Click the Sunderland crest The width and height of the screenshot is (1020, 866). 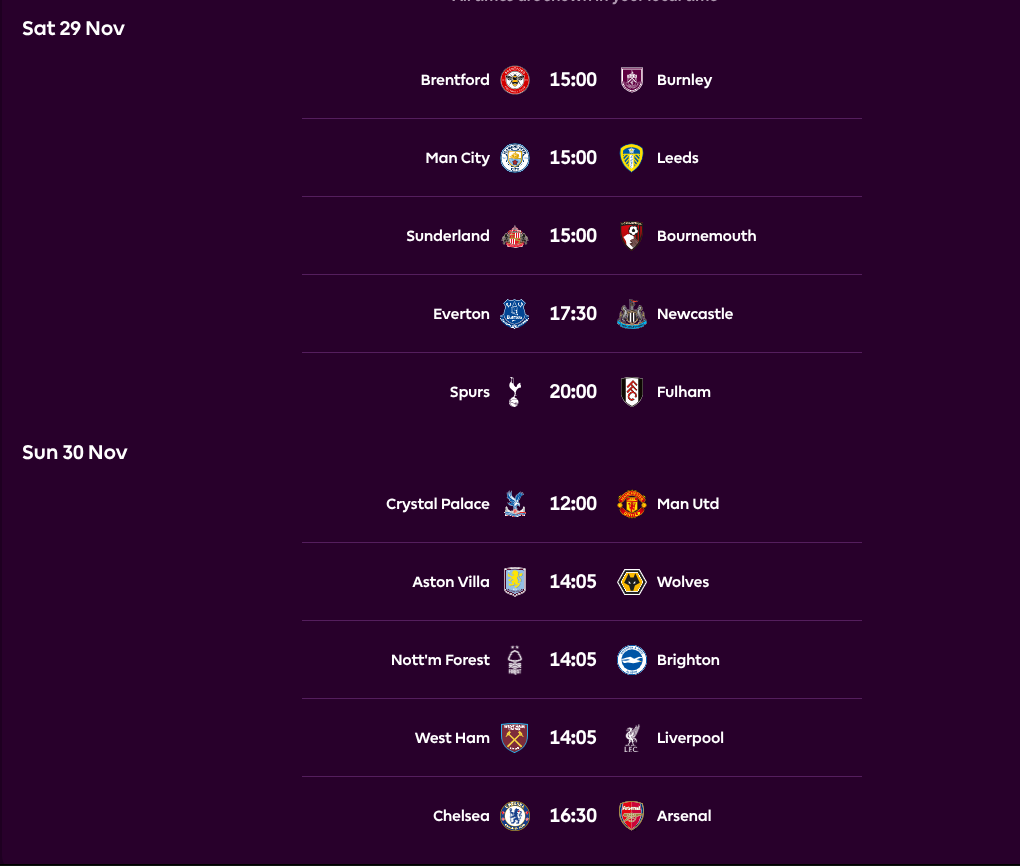pos(514,235)
